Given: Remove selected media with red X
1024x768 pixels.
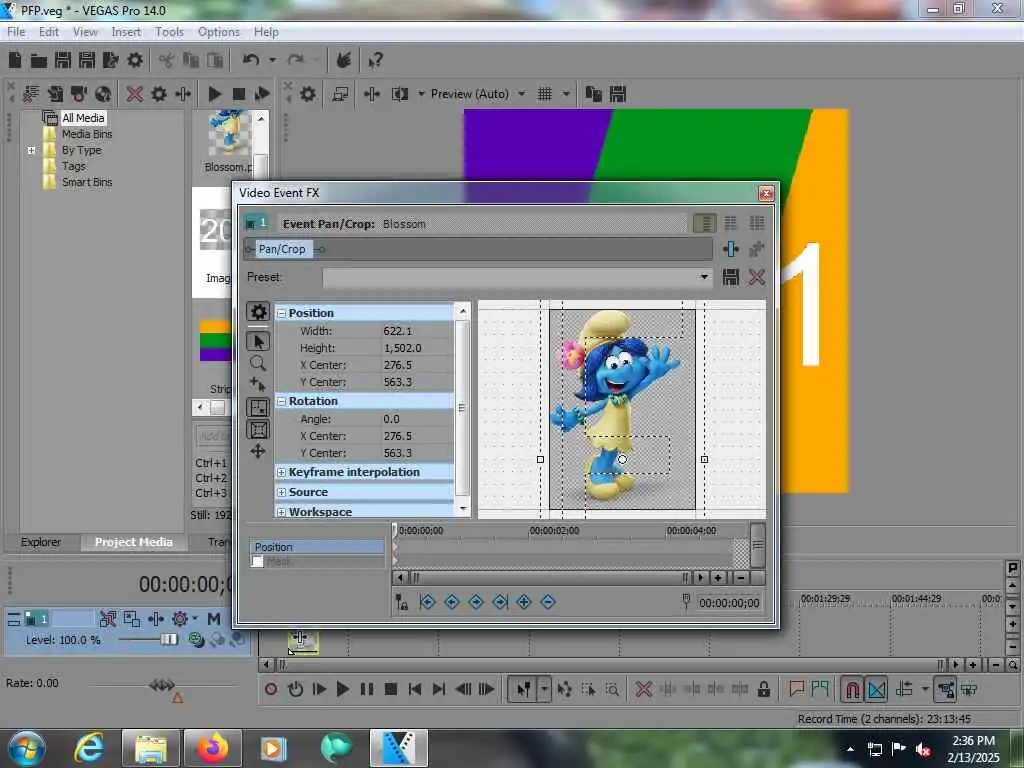Looking at the screenshot, I should pos(135,94).
